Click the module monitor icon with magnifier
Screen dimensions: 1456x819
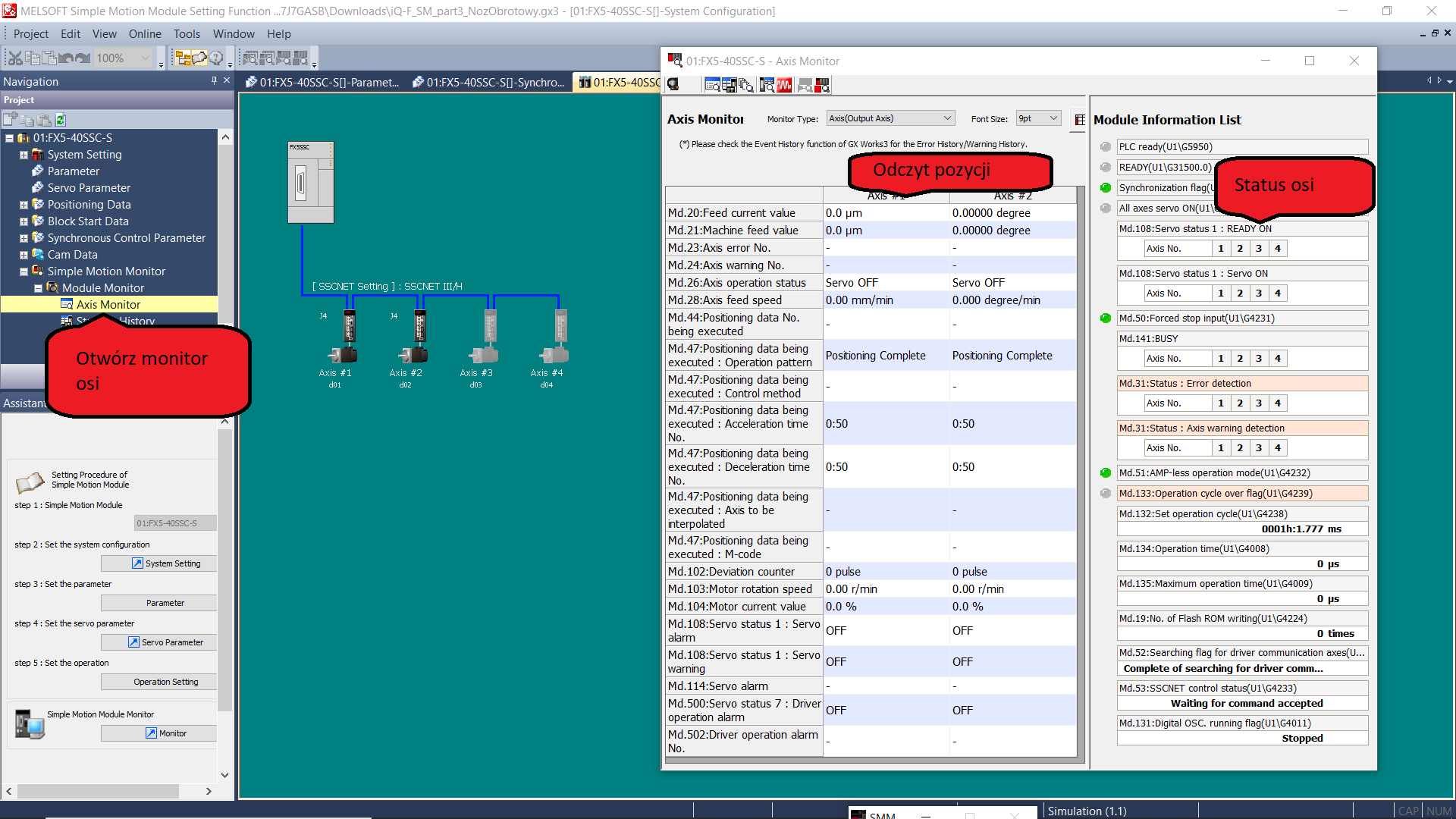(767, 85)
